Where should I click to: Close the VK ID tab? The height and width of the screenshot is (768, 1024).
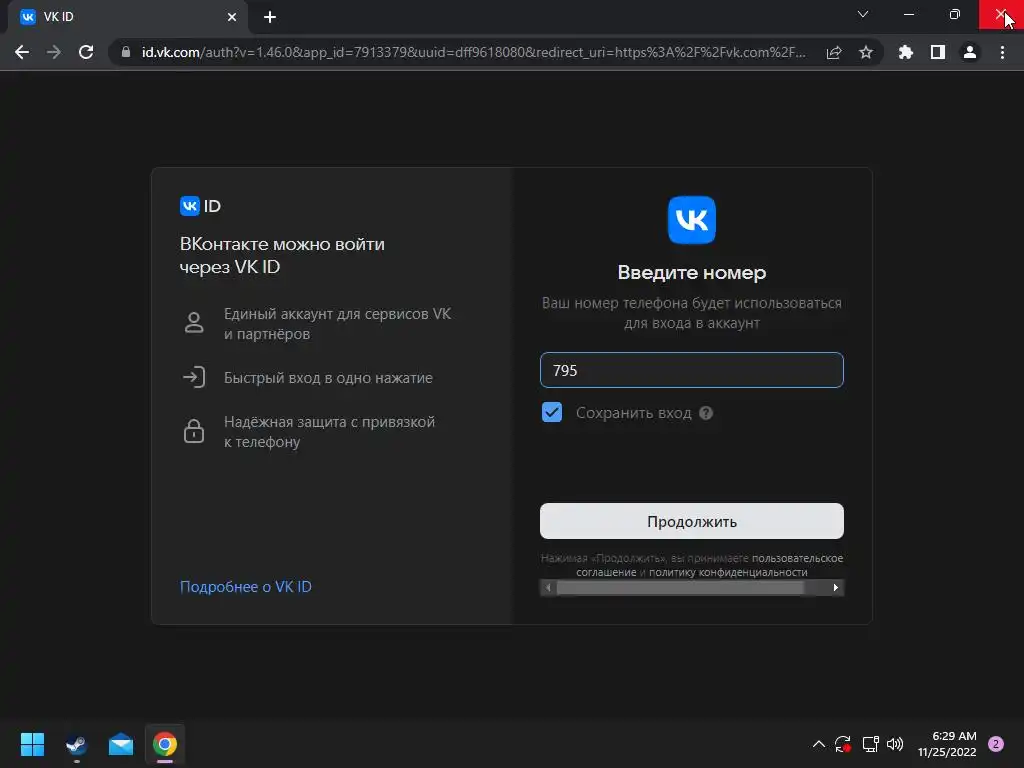(x=232, y=17)
